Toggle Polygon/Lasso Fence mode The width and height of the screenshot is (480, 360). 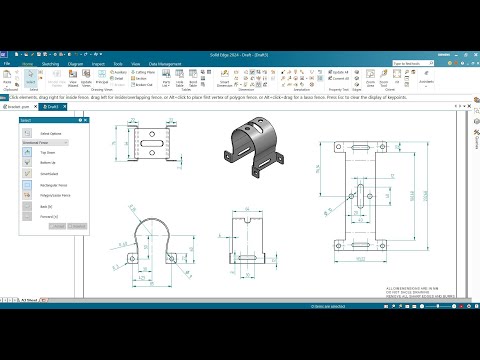(x=27, y=195)
